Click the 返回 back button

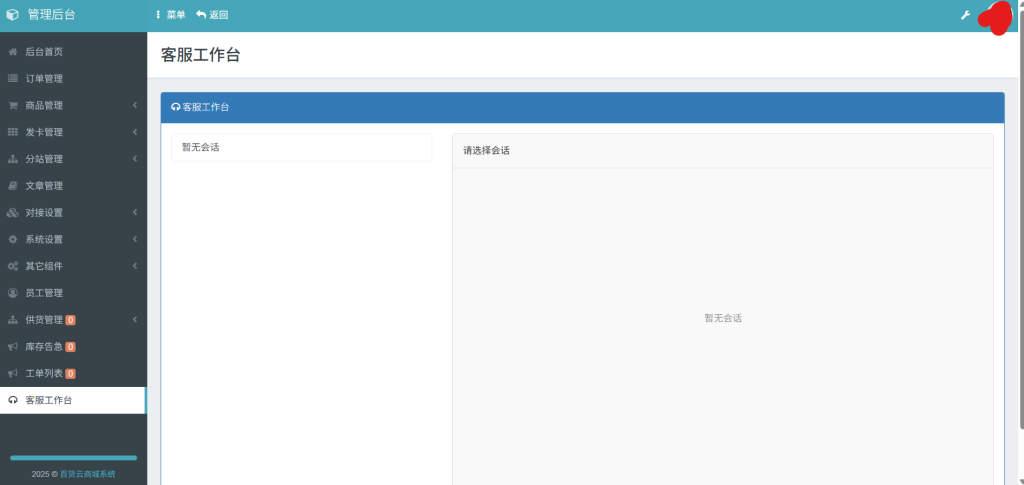[x=212, y=15]
